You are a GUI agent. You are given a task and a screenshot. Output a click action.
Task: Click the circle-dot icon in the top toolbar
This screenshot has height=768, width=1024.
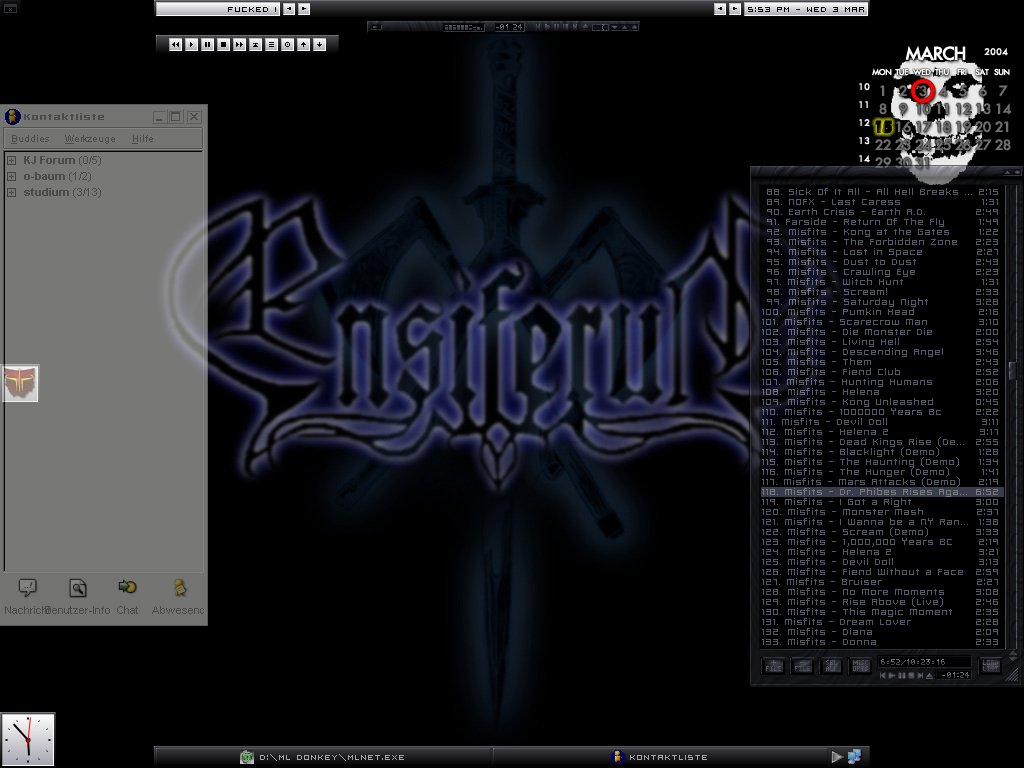(x=287, y=44)
